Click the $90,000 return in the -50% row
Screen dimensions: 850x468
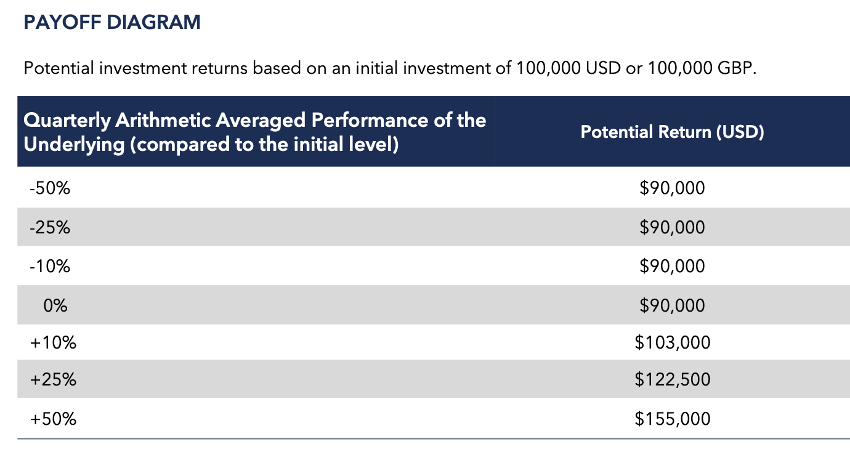coord(672,188)
